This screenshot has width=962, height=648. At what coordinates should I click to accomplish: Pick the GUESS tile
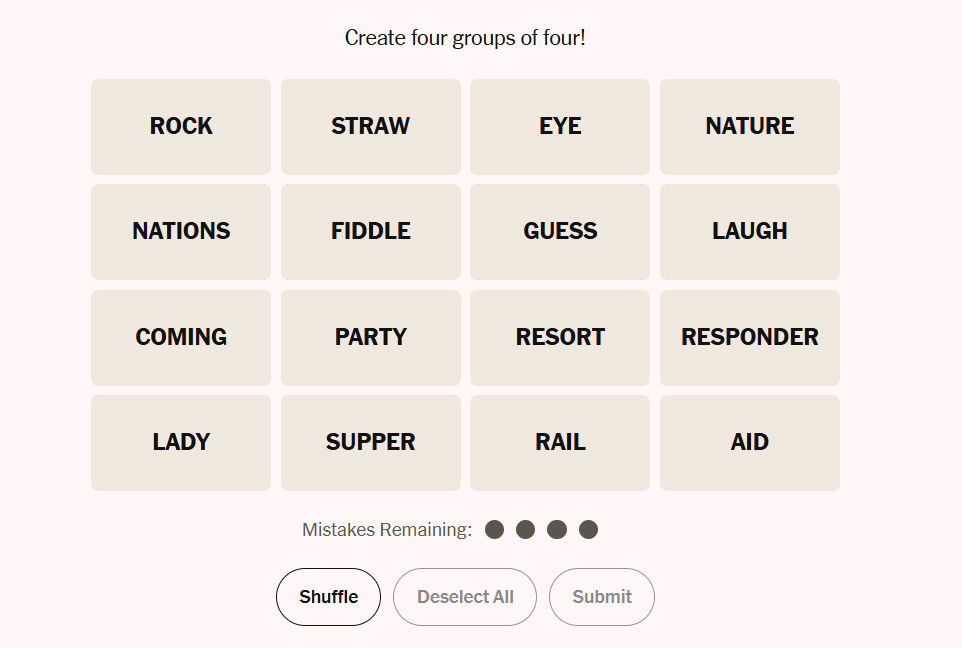560,232
